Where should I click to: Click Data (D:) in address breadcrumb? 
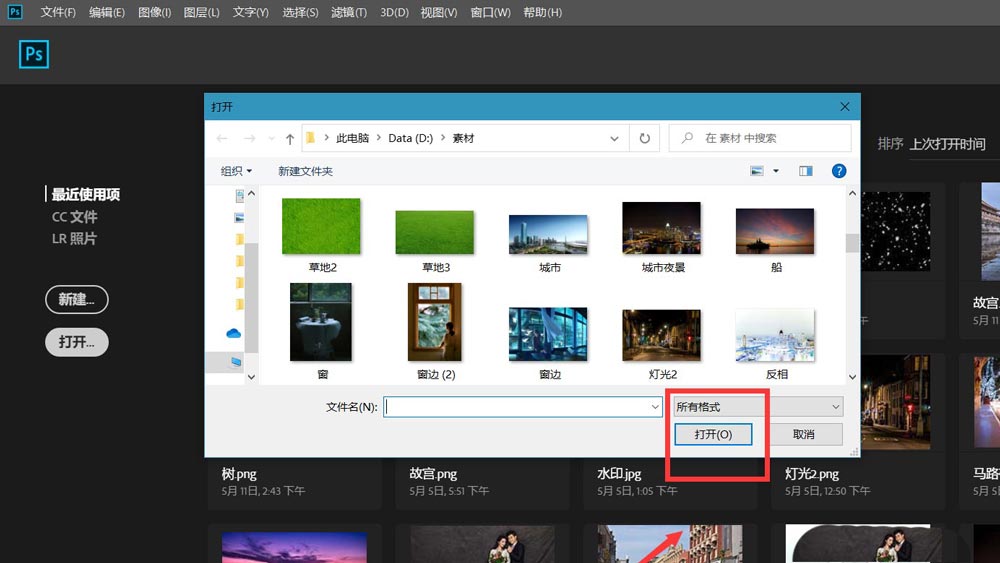pos(410,138)
